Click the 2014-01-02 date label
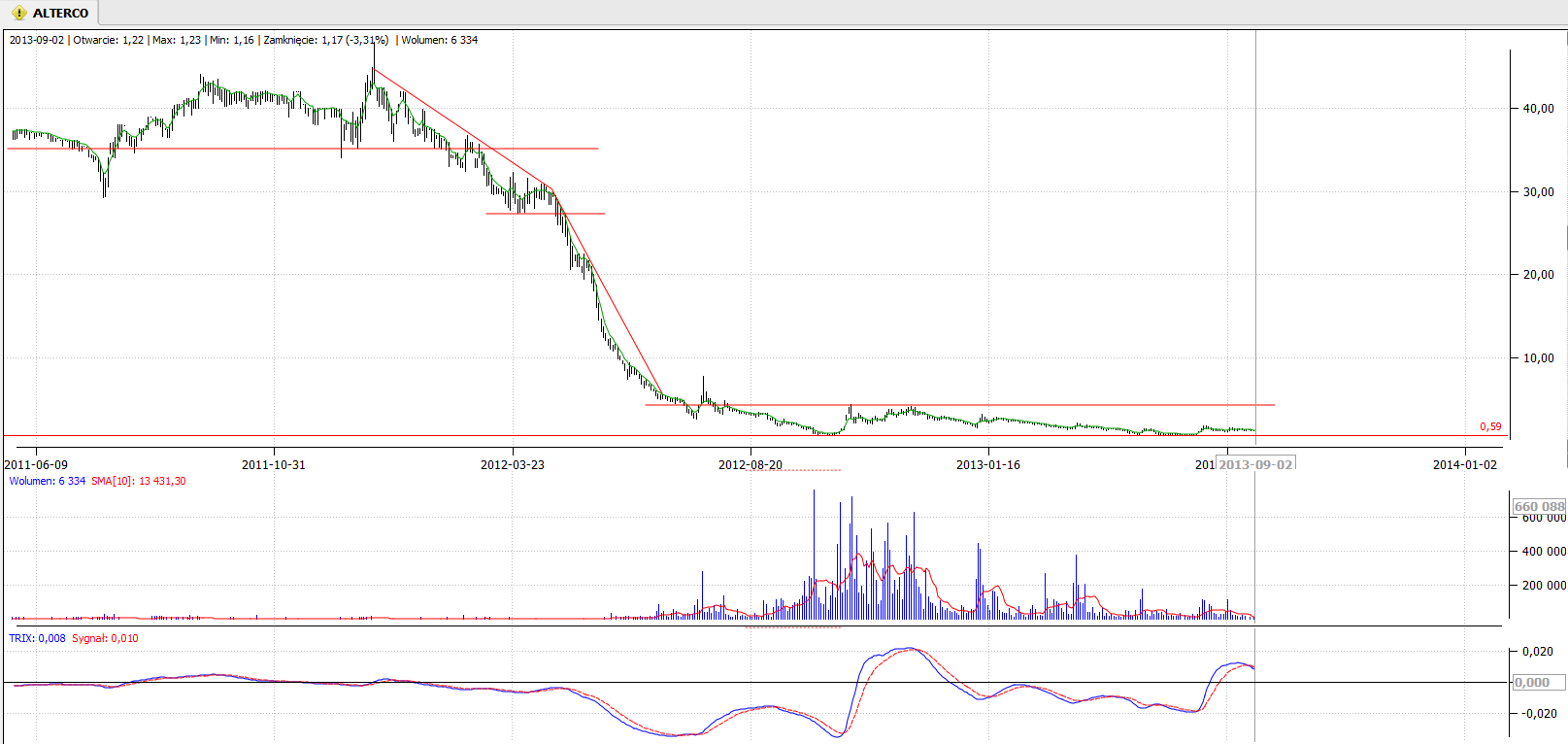The height and width of the screenshot is (744, 1568). [1465, 465]
